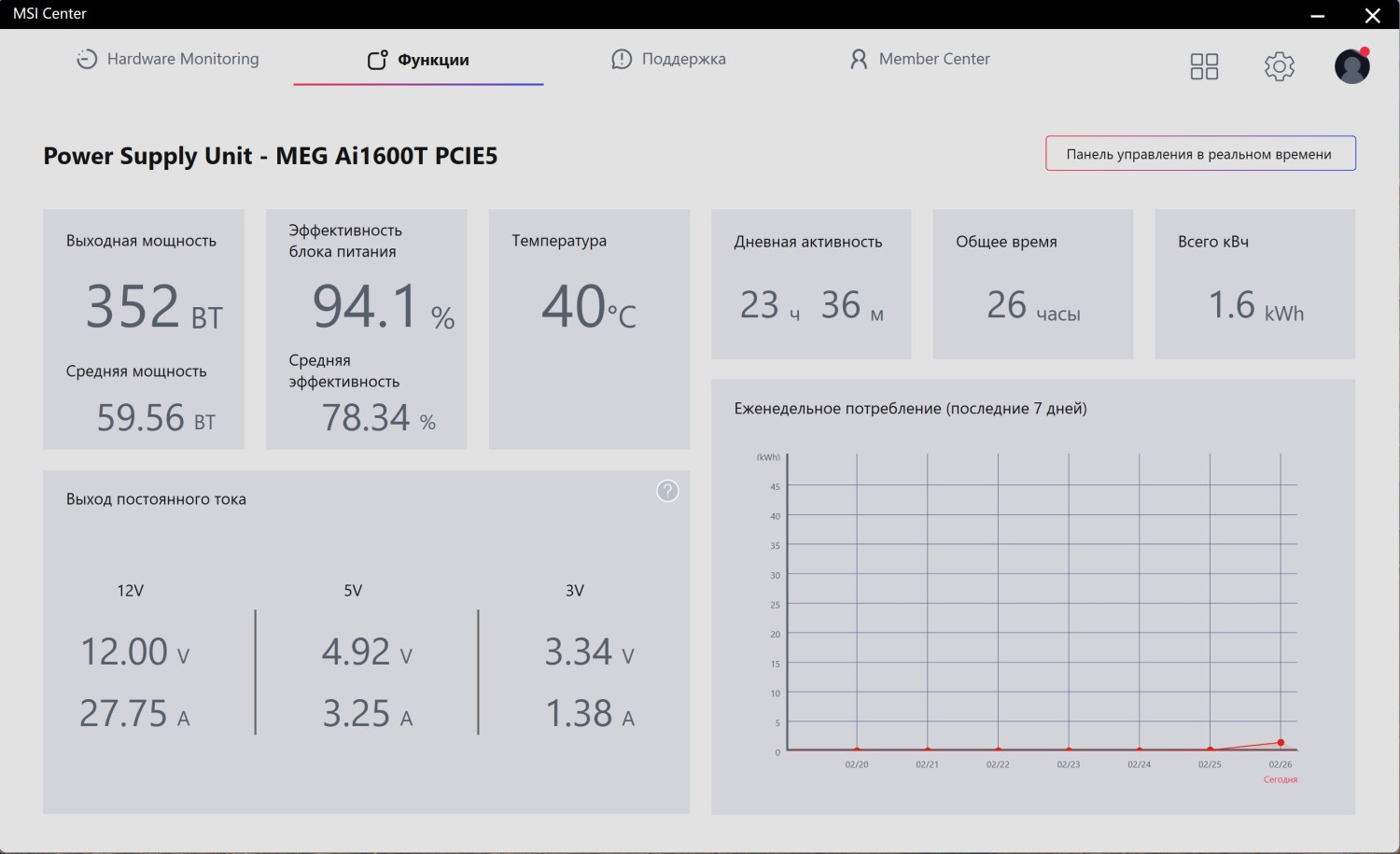This screenshot has width=1400, height=854.
Task: Minimize the MSI Center window
Action: [x=1318, y=15]
